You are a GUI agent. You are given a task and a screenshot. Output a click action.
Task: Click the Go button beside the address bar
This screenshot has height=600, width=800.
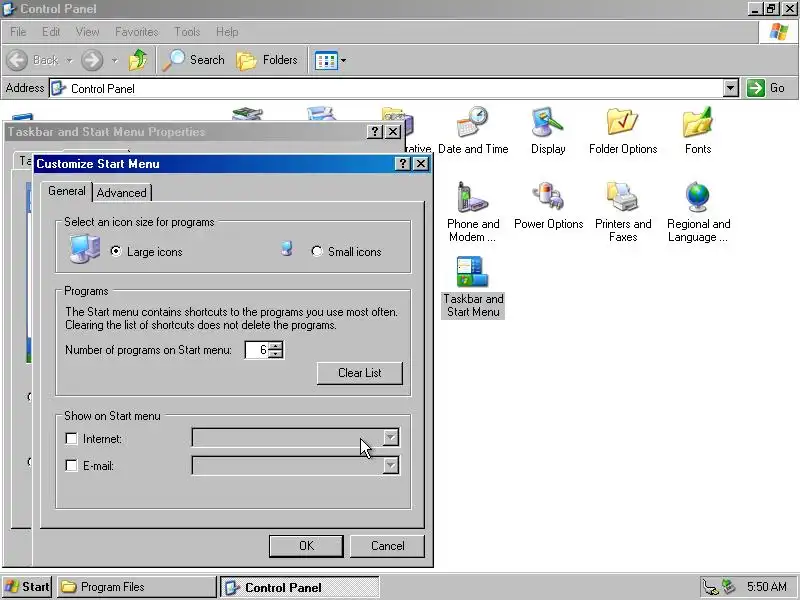click(766, 88)
